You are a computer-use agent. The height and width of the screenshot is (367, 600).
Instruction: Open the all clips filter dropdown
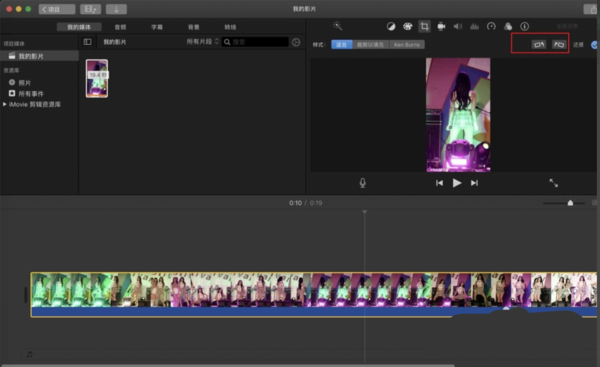tap(202, 41)
